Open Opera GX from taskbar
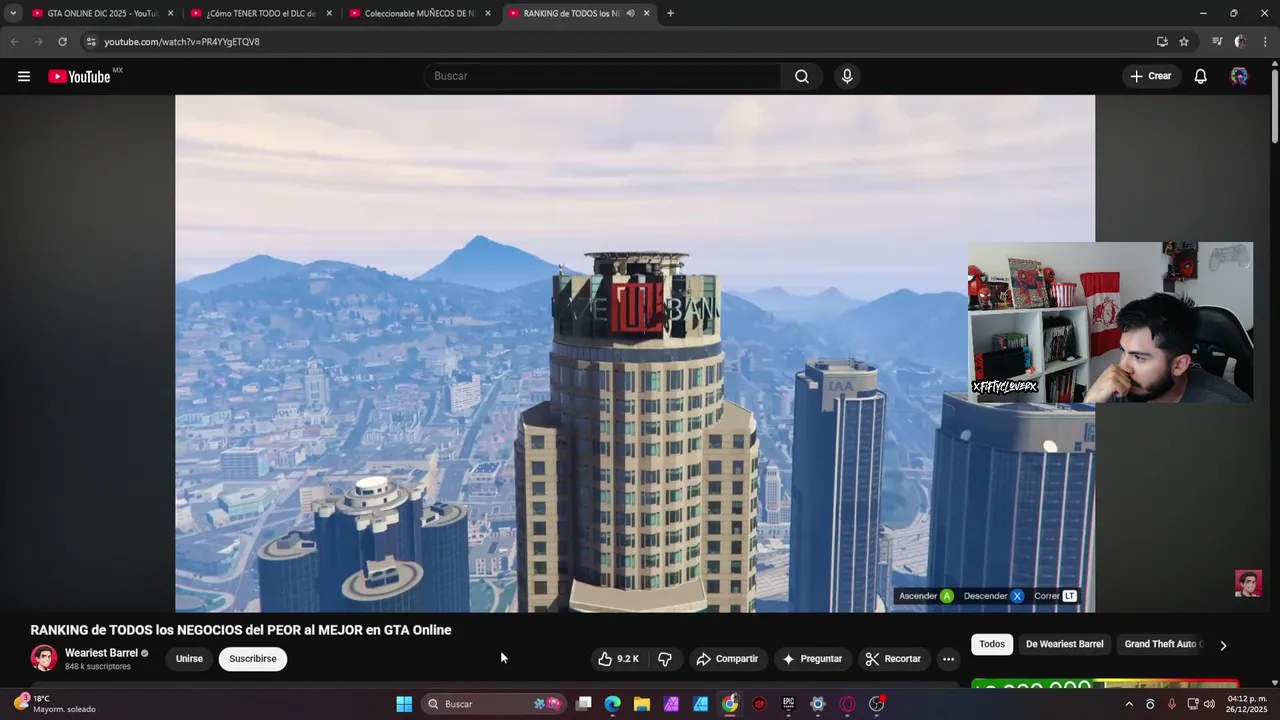The width and height of the screenshot is (1280, 720). coord(847,704)
